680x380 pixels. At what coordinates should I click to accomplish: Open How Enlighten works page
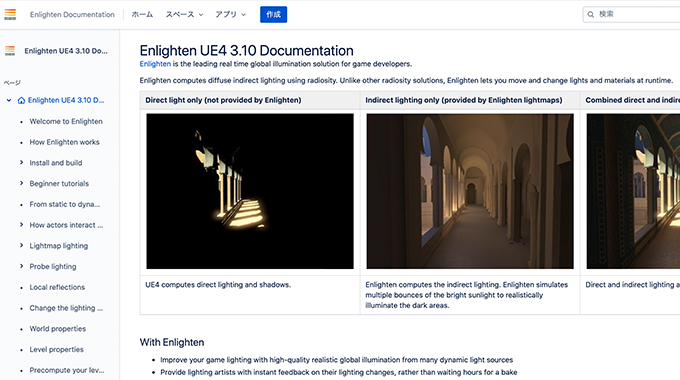[64, 142]
